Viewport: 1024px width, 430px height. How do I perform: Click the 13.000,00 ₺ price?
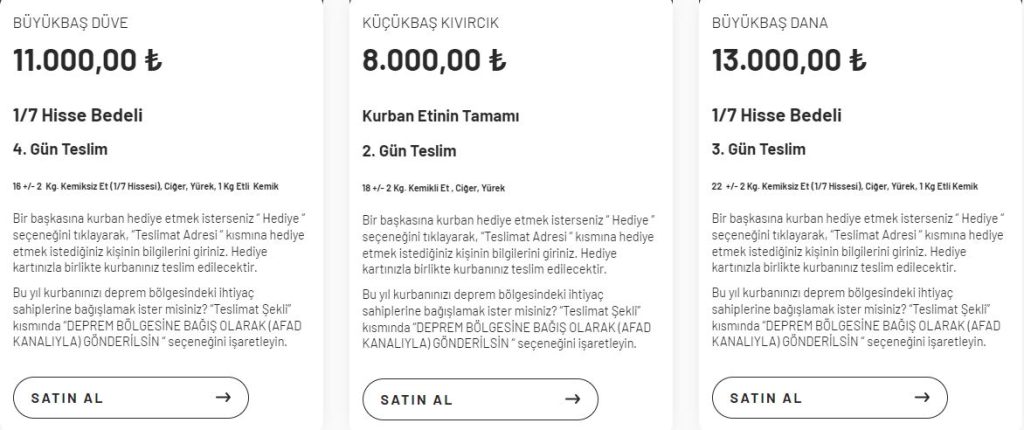coord(788,60)
